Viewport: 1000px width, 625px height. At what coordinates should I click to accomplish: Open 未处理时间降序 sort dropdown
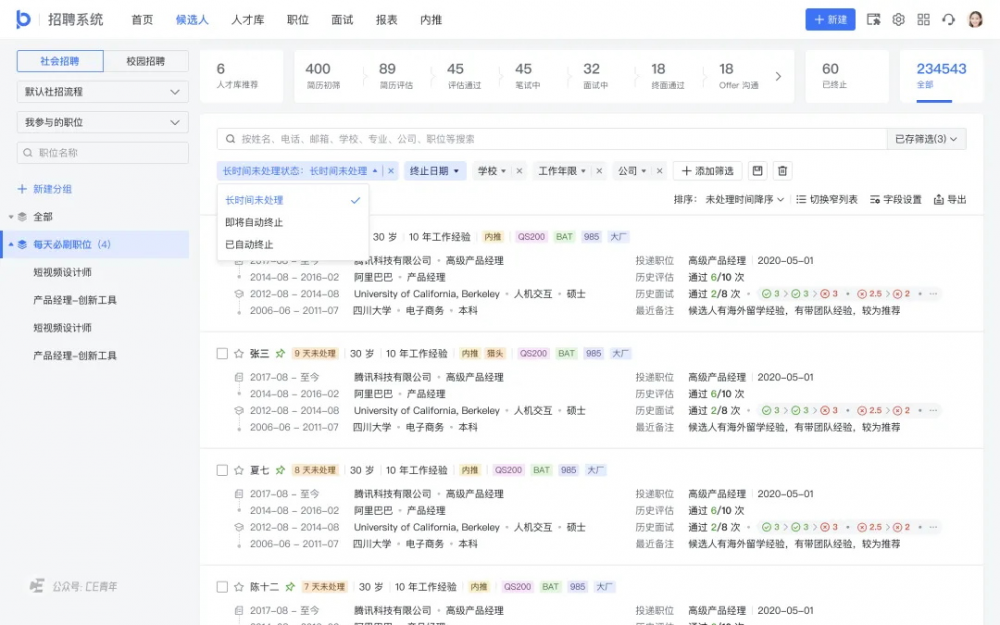coord(744,200)
